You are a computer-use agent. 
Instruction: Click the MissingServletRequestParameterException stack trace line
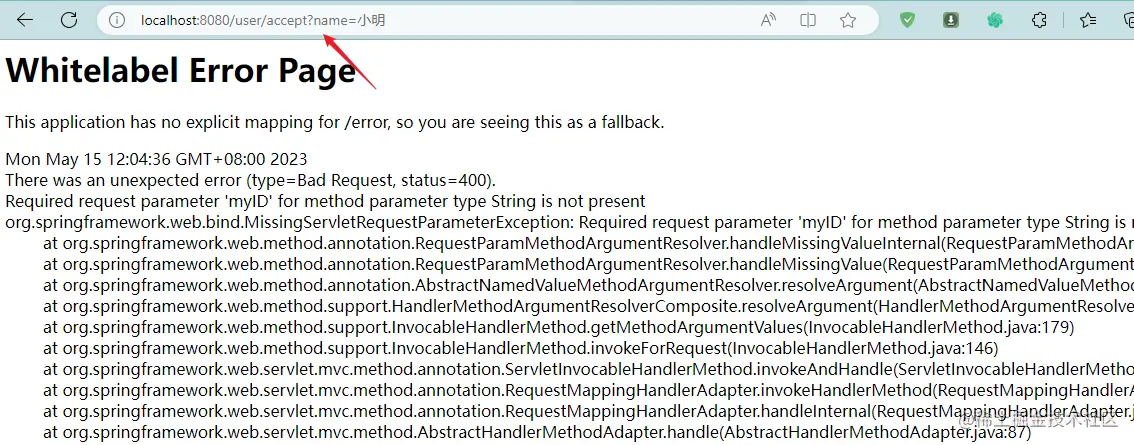[569, 221]
